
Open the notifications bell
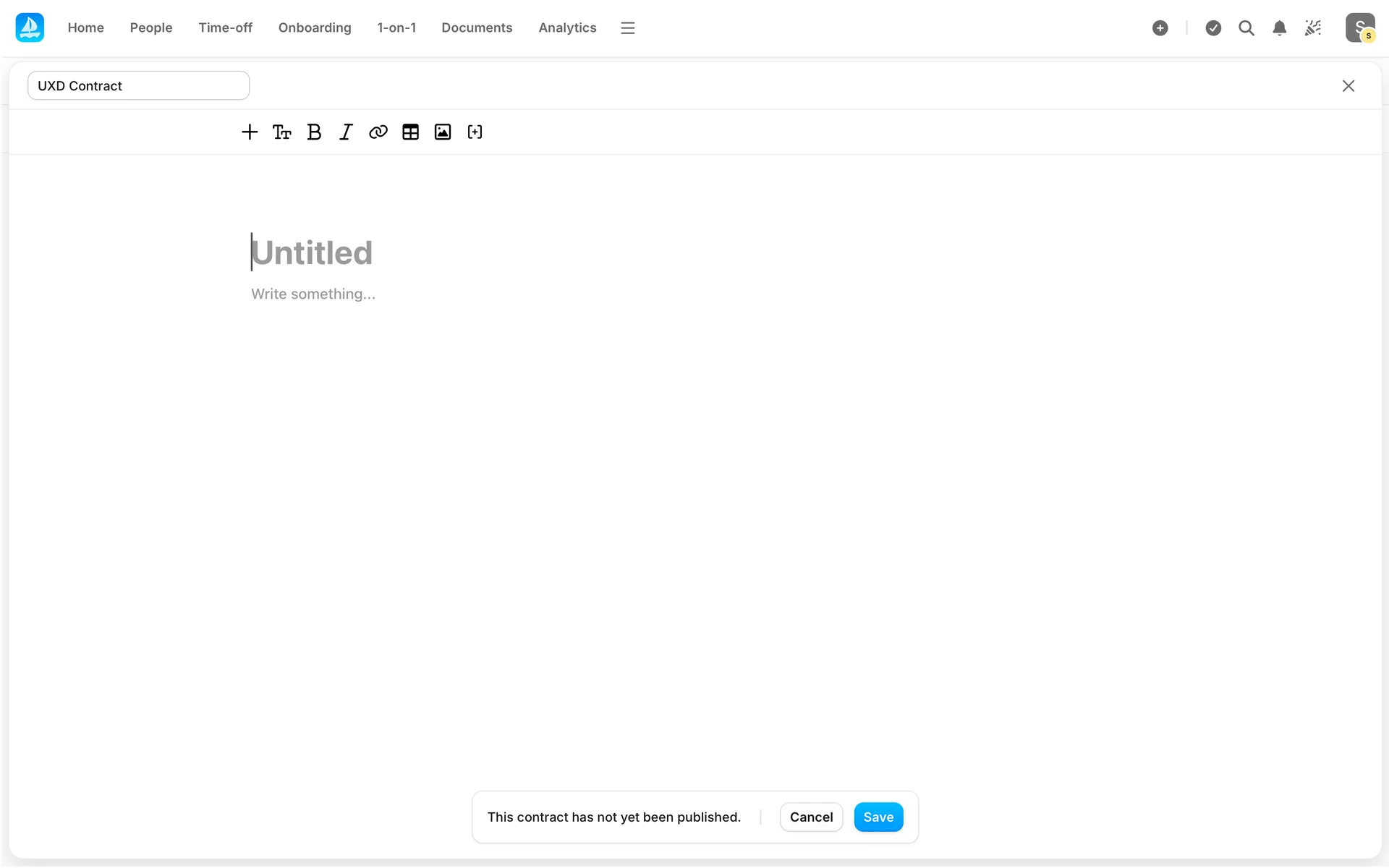(x=1279, y=27)
